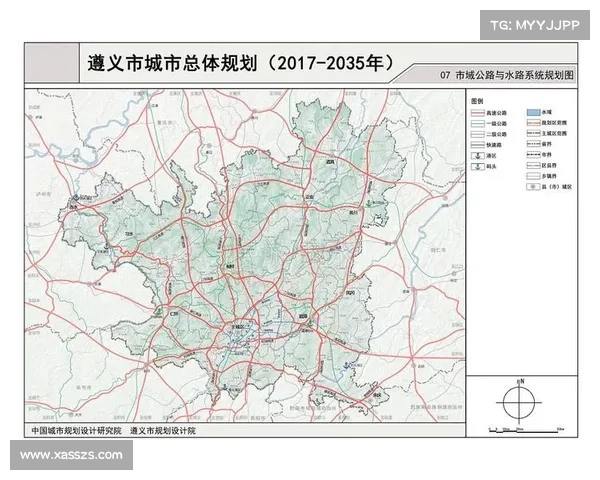Click the blue 水域 legend swatch
This screenshot has height=480, width=600.
pyautogui.click(x=533, y=112)
